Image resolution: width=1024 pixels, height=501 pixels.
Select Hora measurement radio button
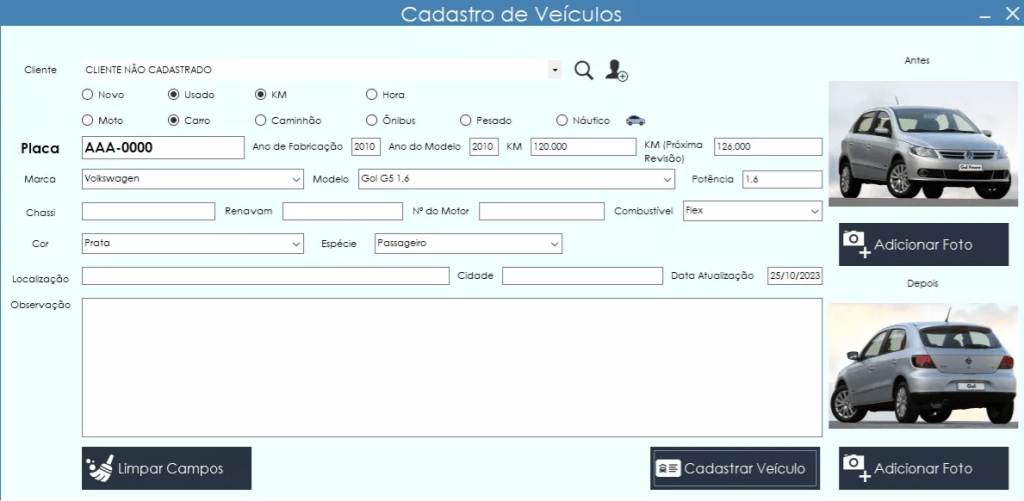point(371,95)
